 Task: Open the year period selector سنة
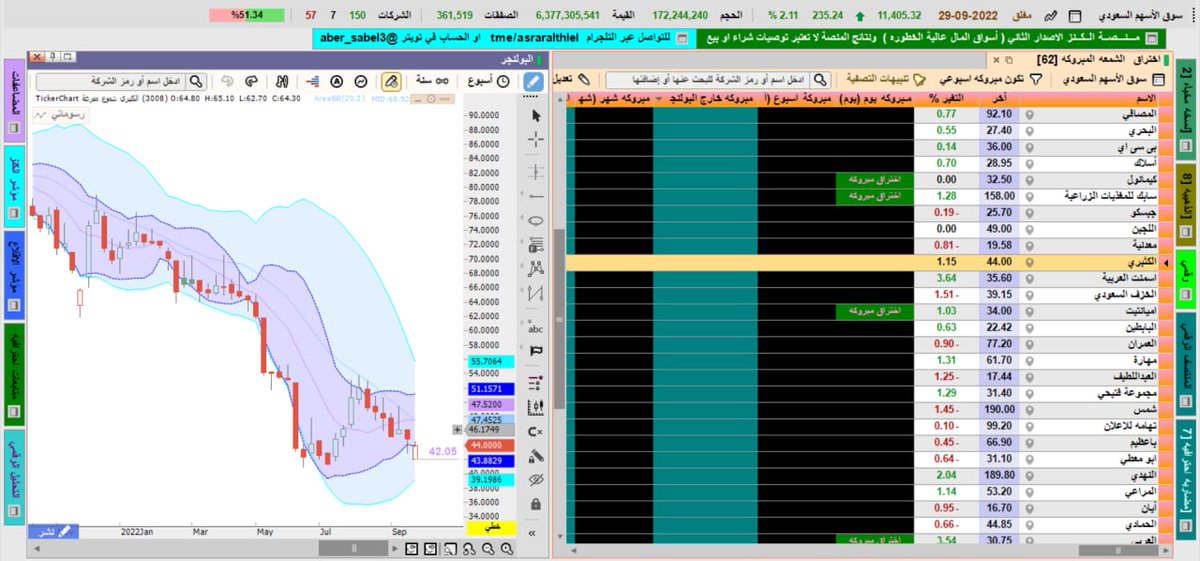432,82
